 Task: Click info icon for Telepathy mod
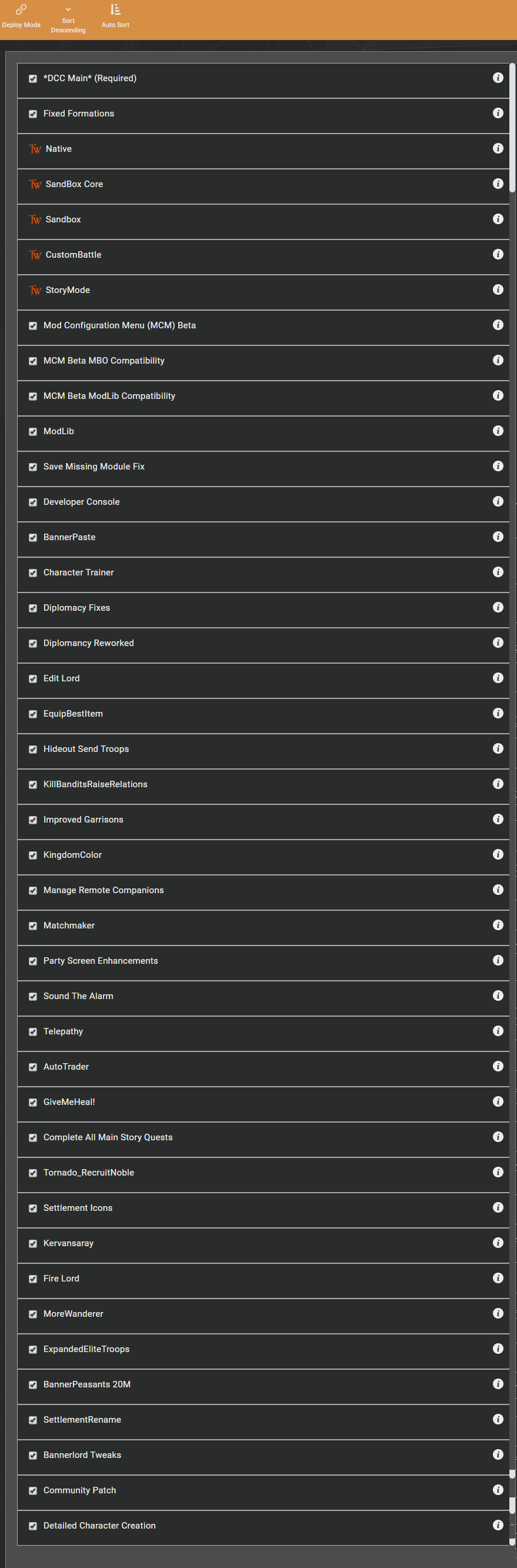click(x=498, y=1031)
